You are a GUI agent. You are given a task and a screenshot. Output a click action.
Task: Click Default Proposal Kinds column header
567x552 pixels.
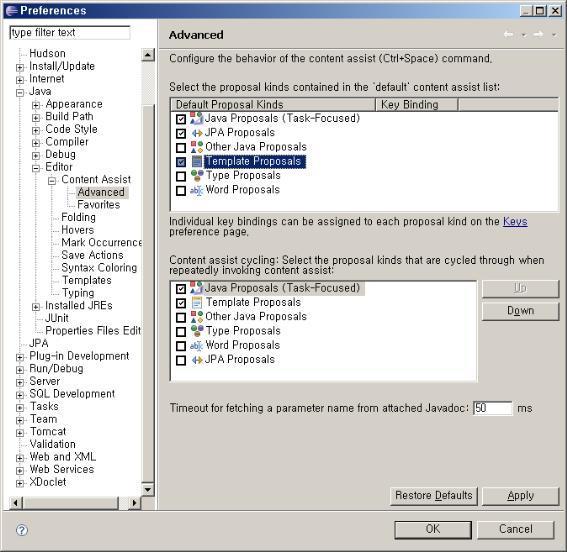pos(273,105)
